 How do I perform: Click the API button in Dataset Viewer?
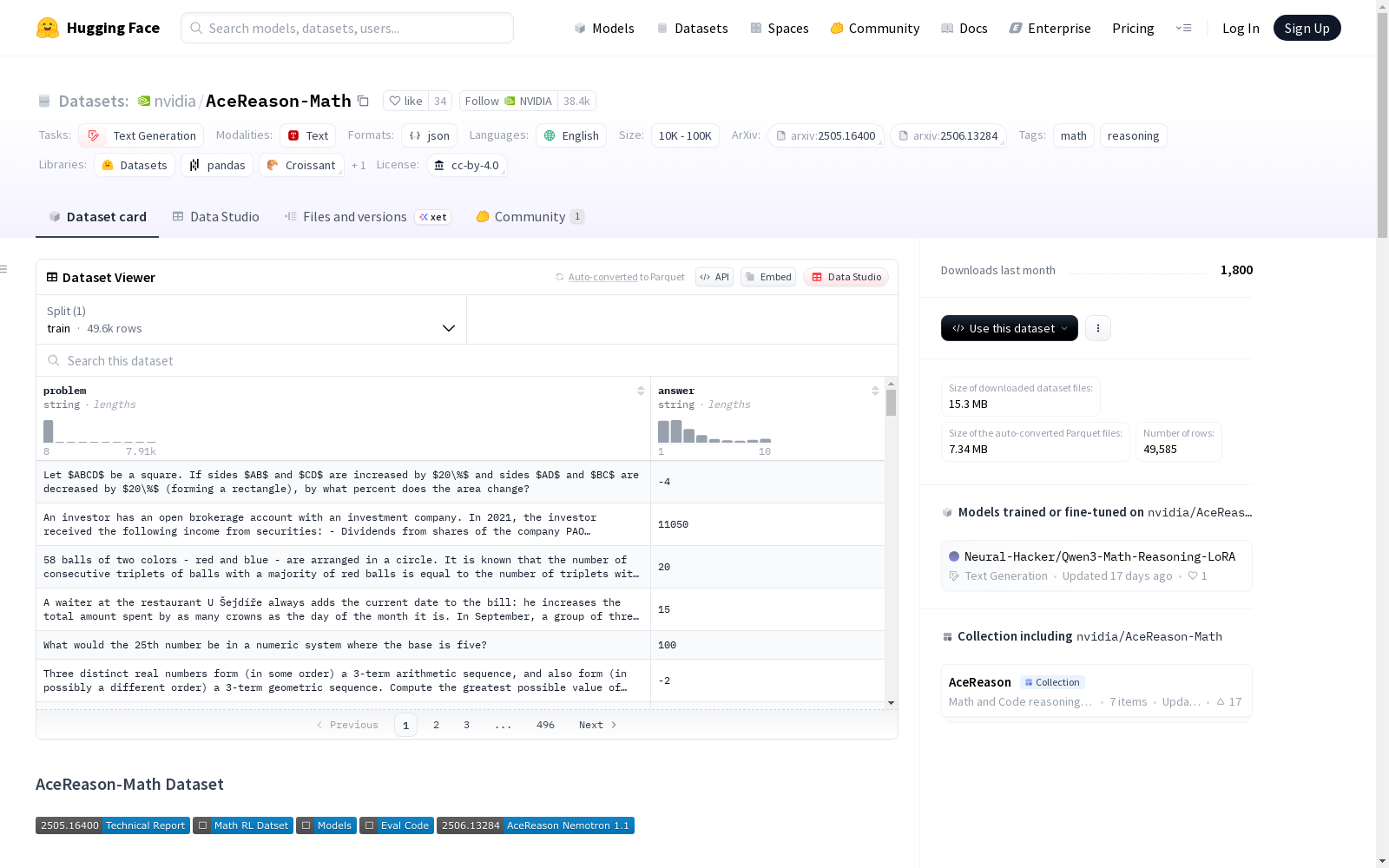(x=714, y=277)
